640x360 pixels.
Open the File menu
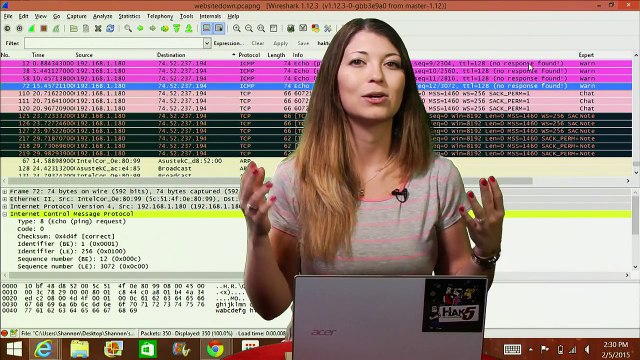click(x=8, y=16)
